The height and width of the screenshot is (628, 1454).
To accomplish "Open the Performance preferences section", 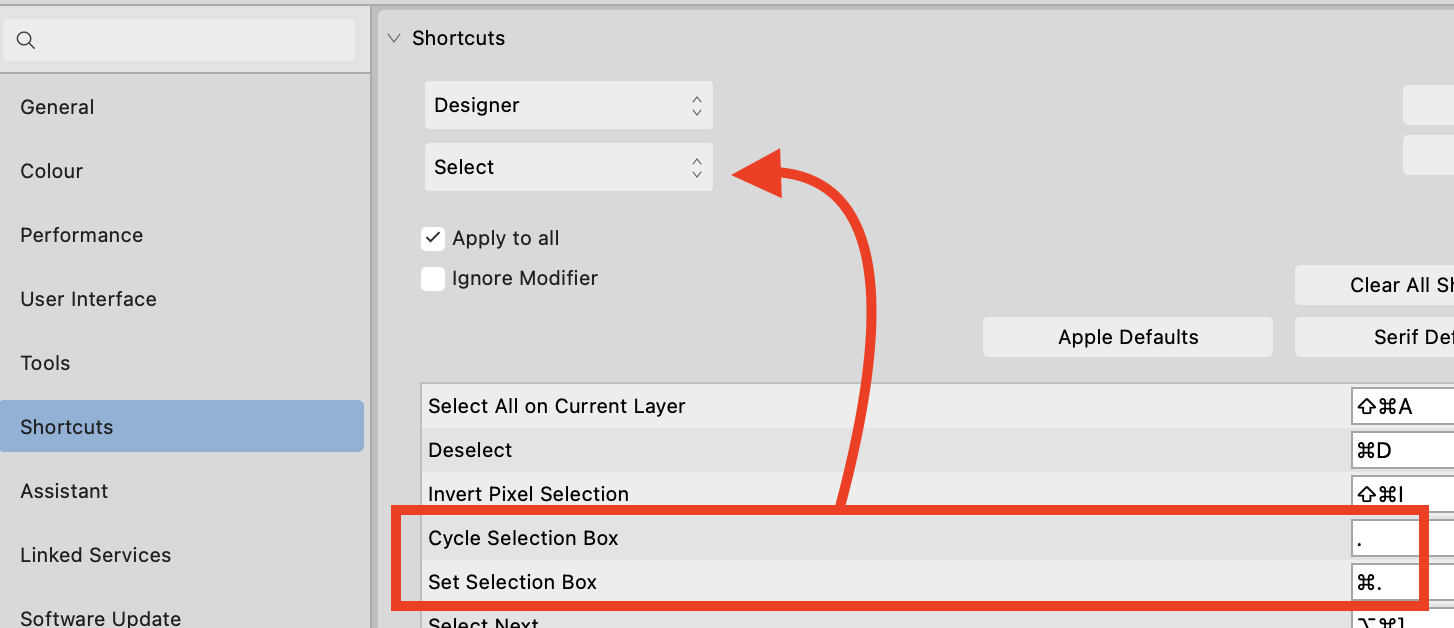I will [81, 234].
